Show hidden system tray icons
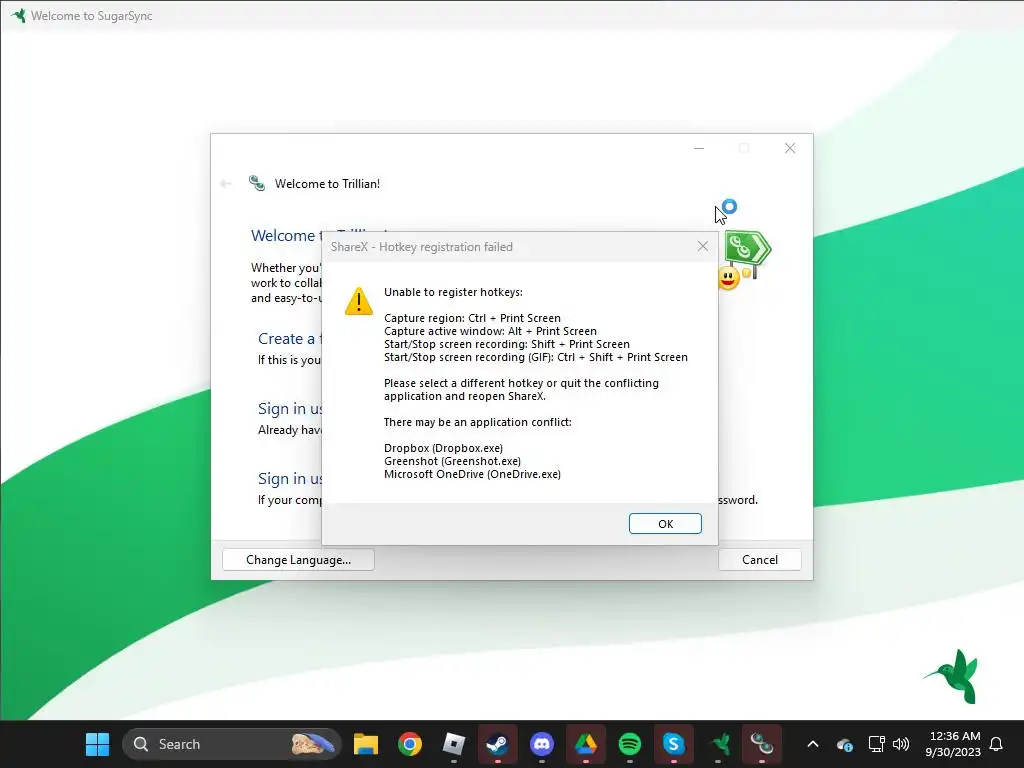 (812, 744)
